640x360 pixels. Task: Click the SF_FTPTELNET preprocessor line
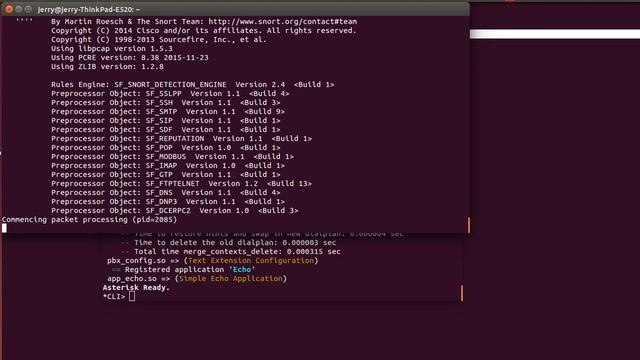182,184
